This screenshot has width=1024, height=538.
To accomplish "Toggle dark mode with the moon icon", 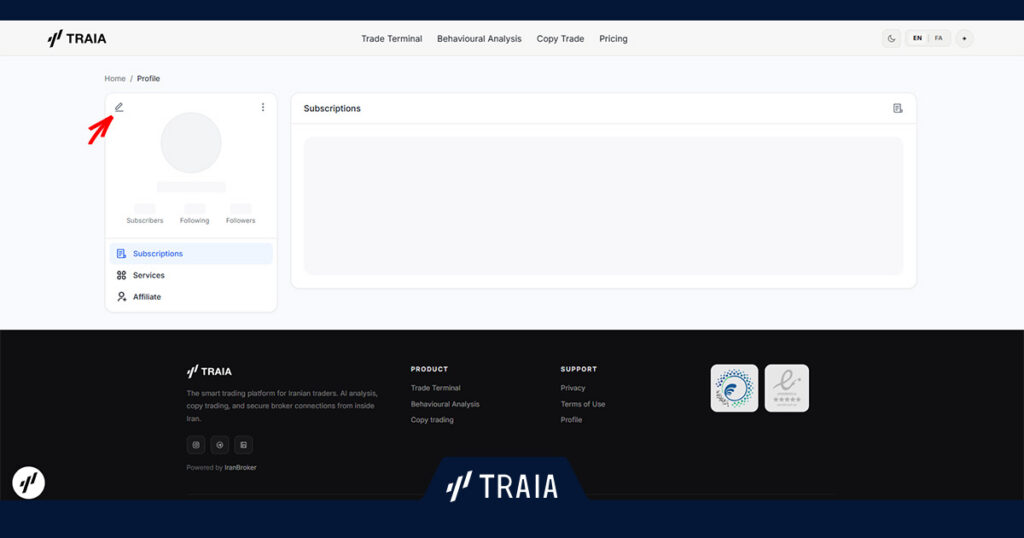I will 891,39.
